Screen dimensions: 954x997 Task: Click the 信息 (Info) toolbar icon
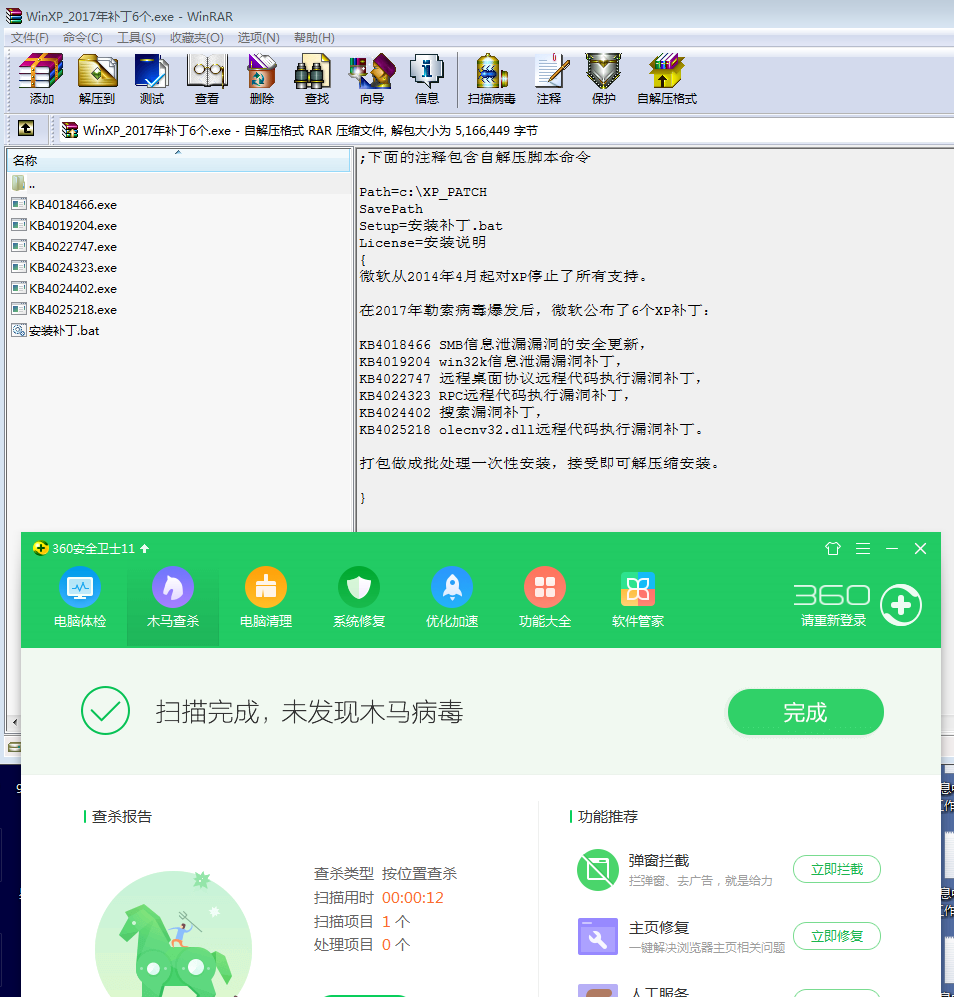pyautogui.click(x=427, y=79)
